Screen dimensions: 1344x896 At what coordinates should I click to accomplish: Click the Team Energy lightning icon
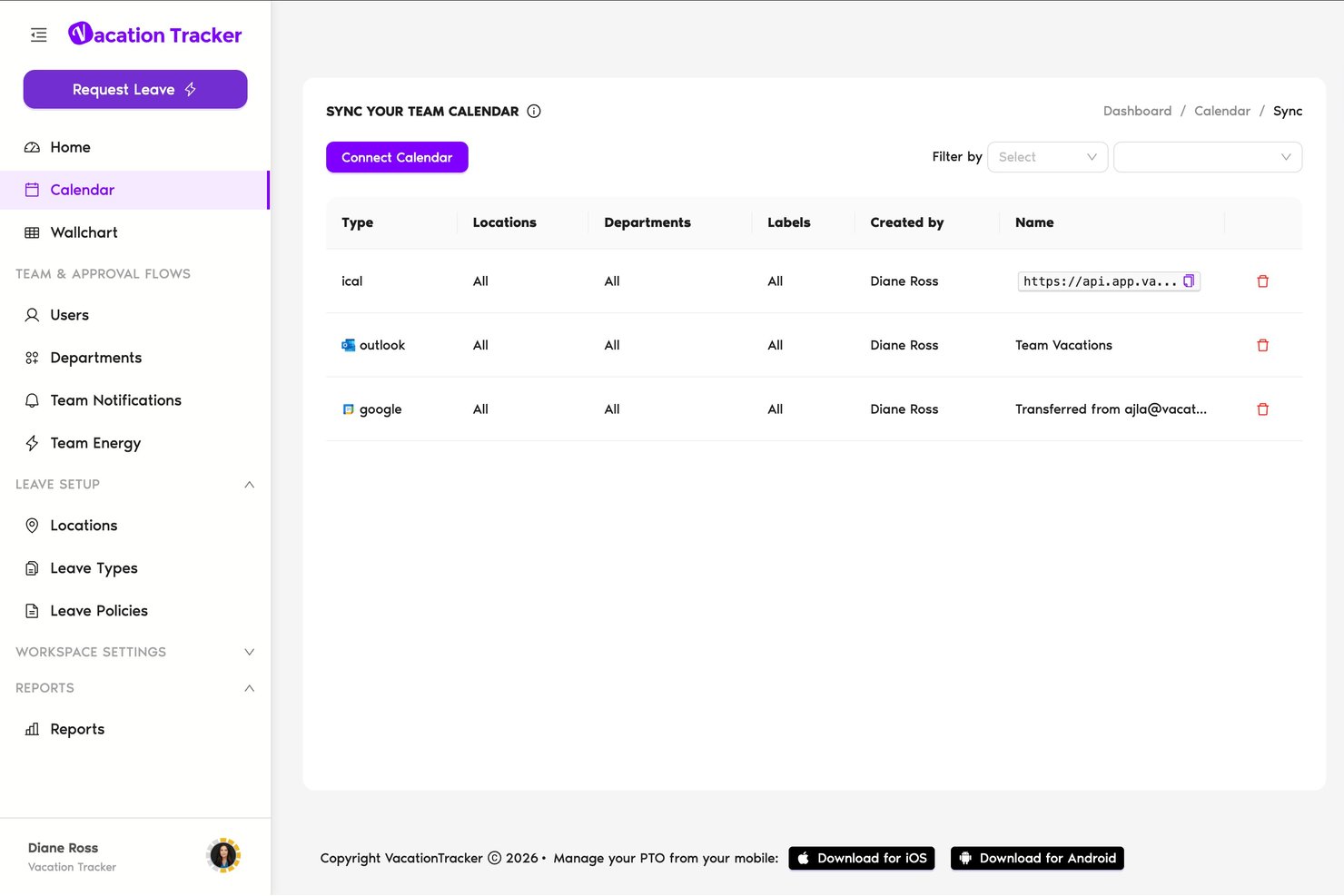click(x=32, y=443)
